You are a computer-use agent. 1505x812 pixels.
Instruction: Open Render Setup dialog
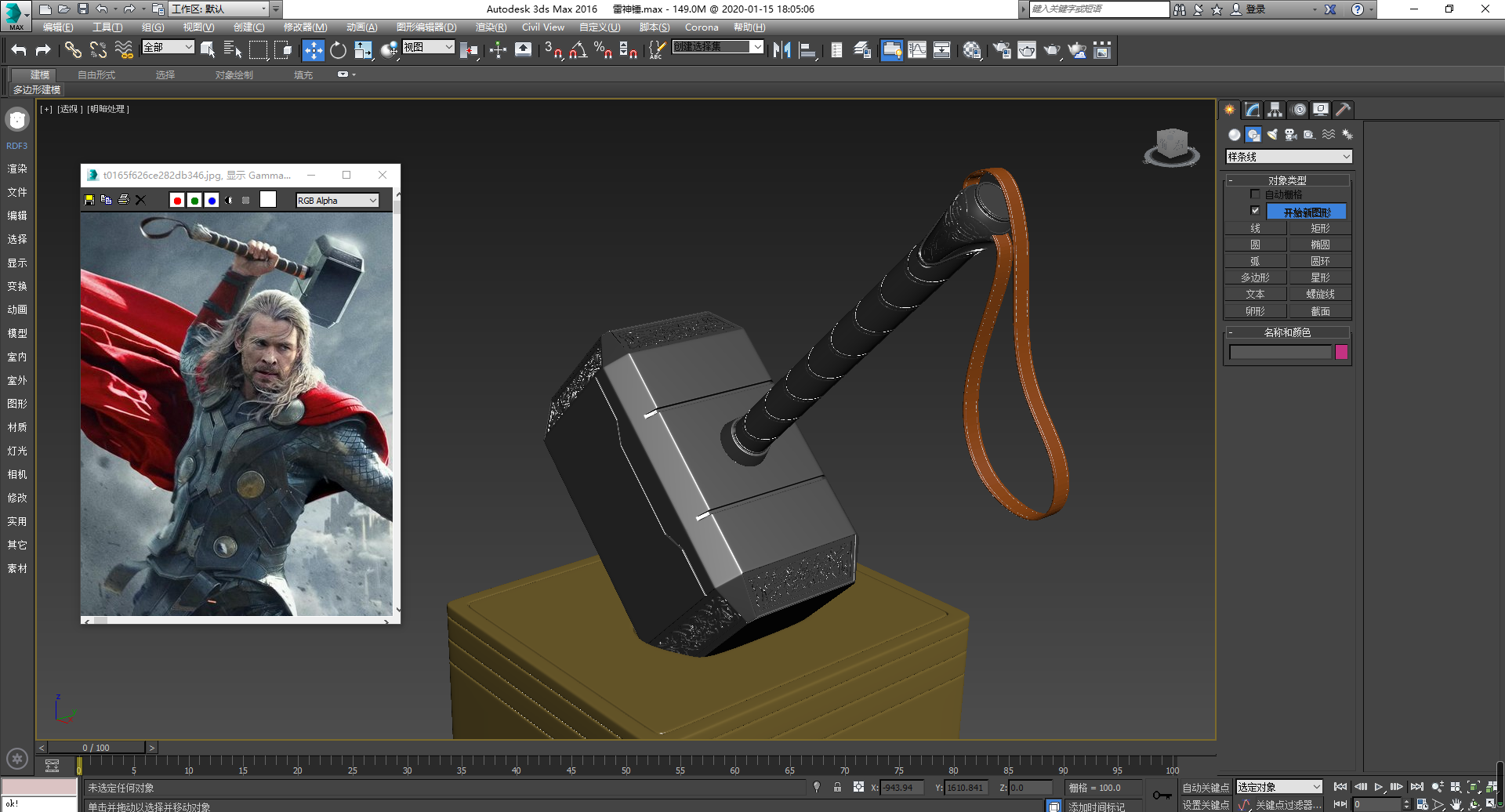click(1002, 50)
